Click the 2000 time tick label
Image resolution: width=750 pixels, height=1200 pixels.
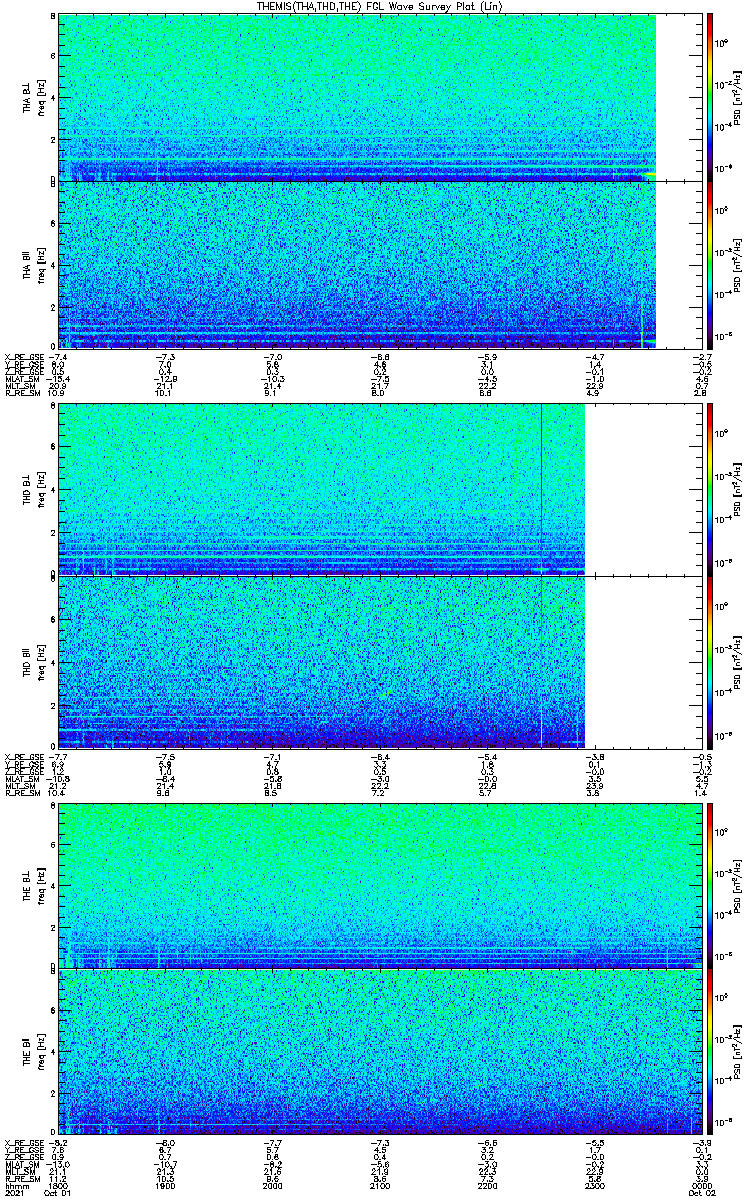click(271, 1186)
